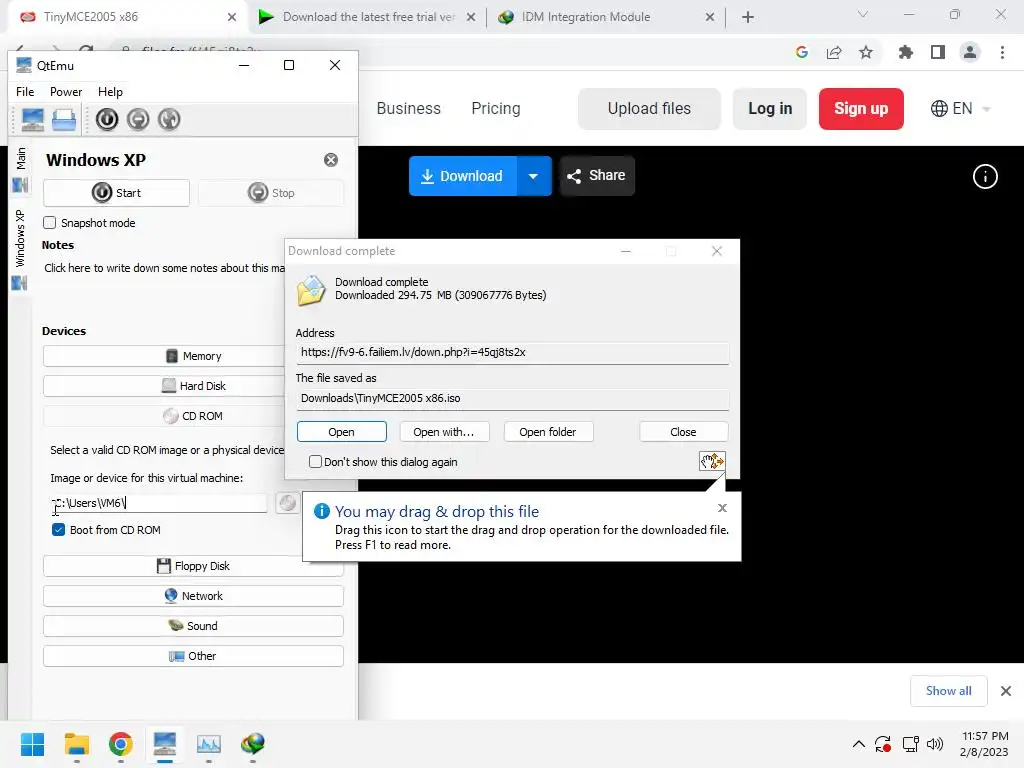The height and width of the screenshot is (768, 1024).
Task: Expand the Network section
Action: point(193,596)
